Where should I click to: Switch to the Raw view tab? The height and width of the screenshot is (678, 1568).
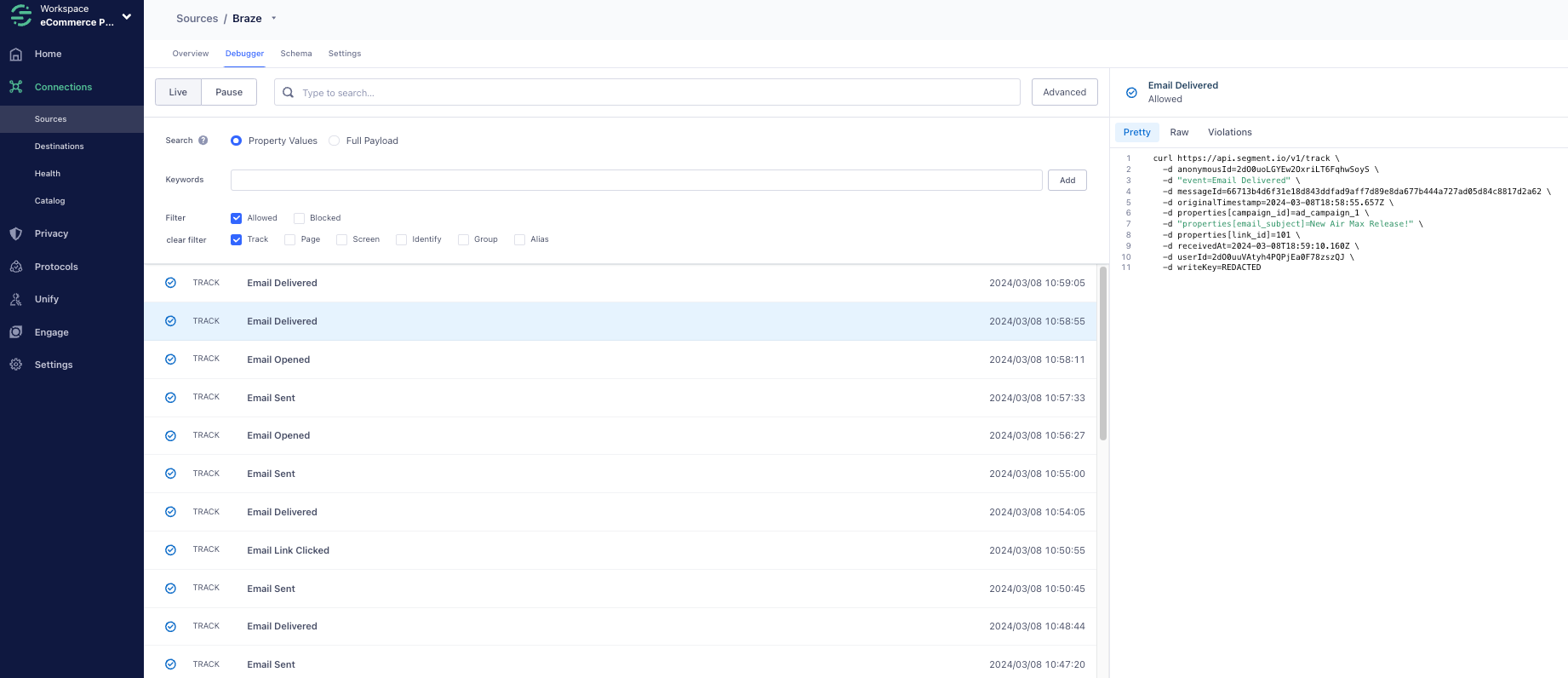[x=1179, y=132]
